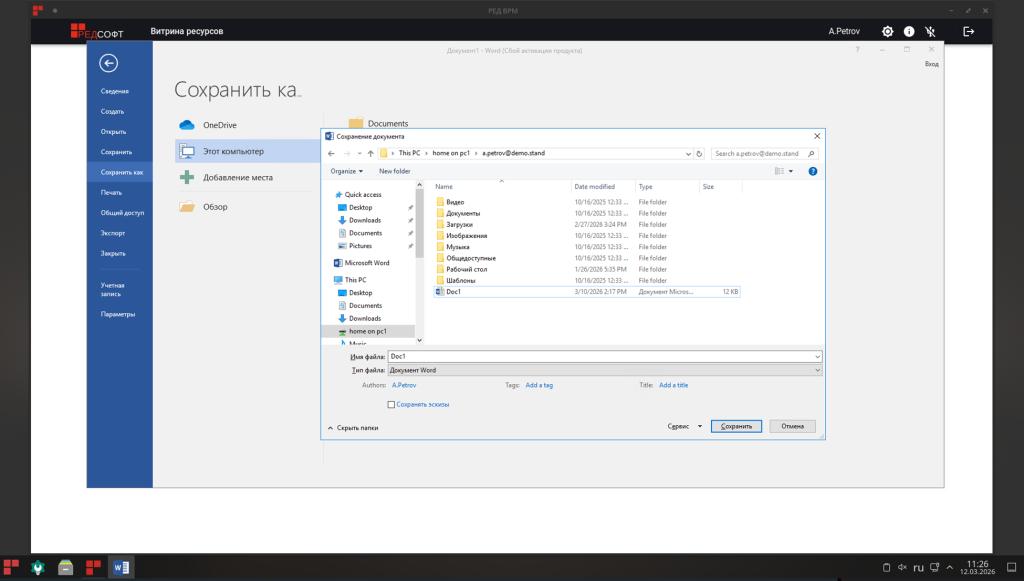
Task: Select the Doc1 file row
Action: [586, 292]
